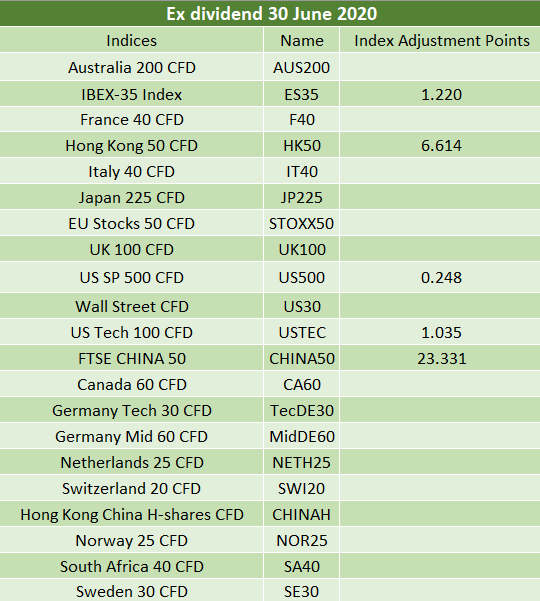Select the 'Indices' column header

[x=131, y=40]
